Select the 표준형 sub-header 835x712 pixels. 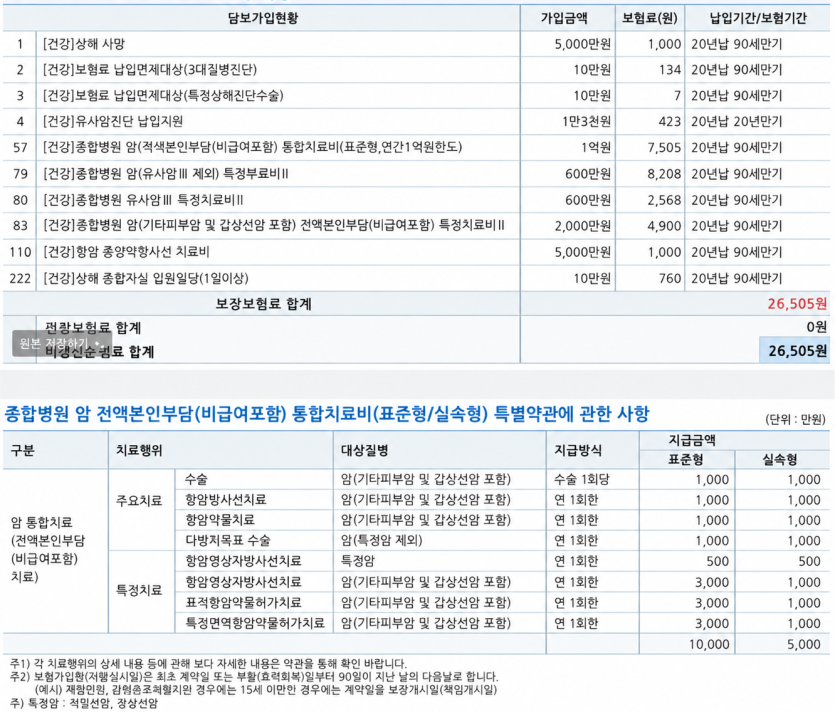pos(686,460)
